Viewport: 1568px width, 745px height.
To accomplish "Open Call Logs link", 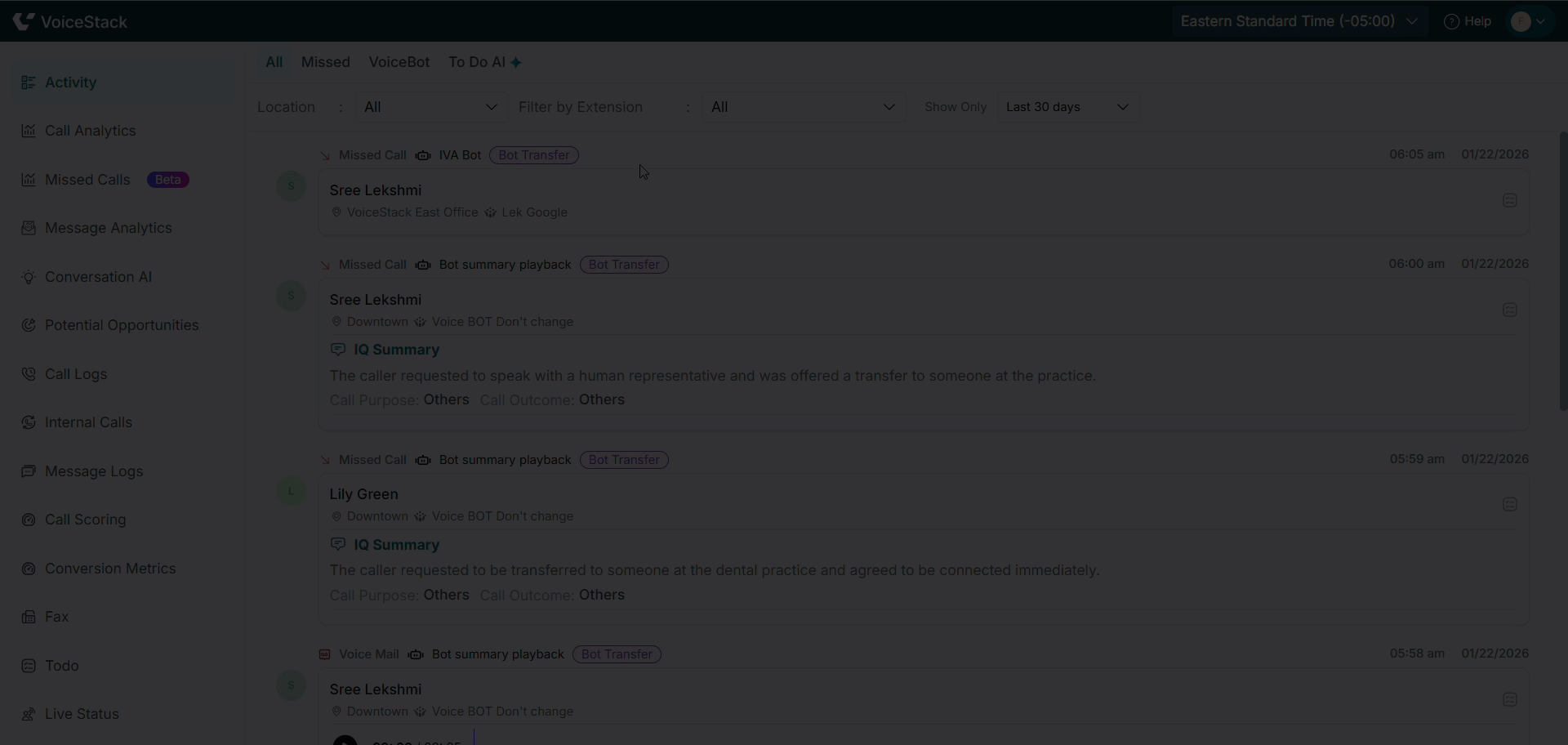I will coord(76,374).
